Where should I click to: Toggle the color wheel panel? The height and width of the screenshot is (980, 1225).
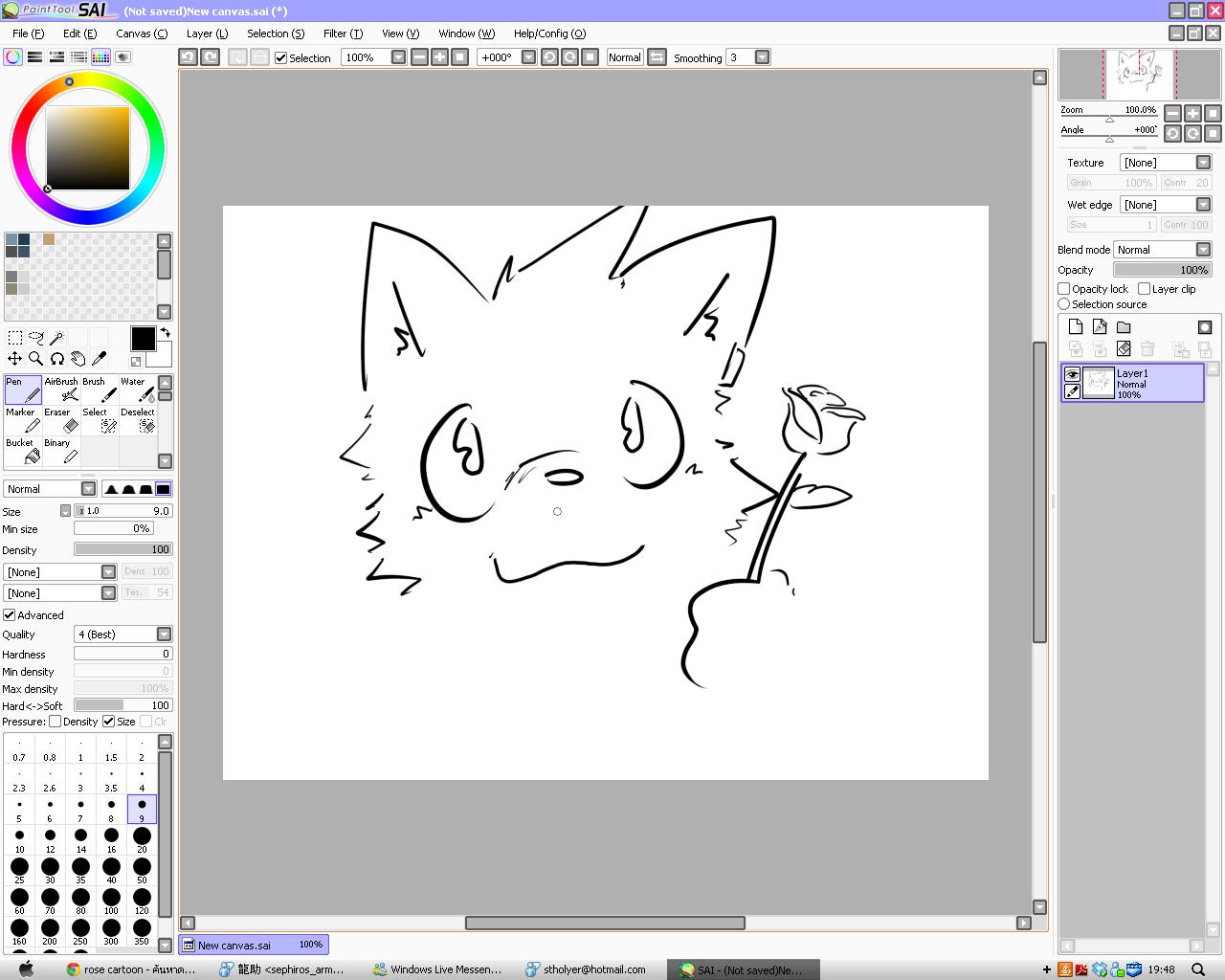coord(13,57)
